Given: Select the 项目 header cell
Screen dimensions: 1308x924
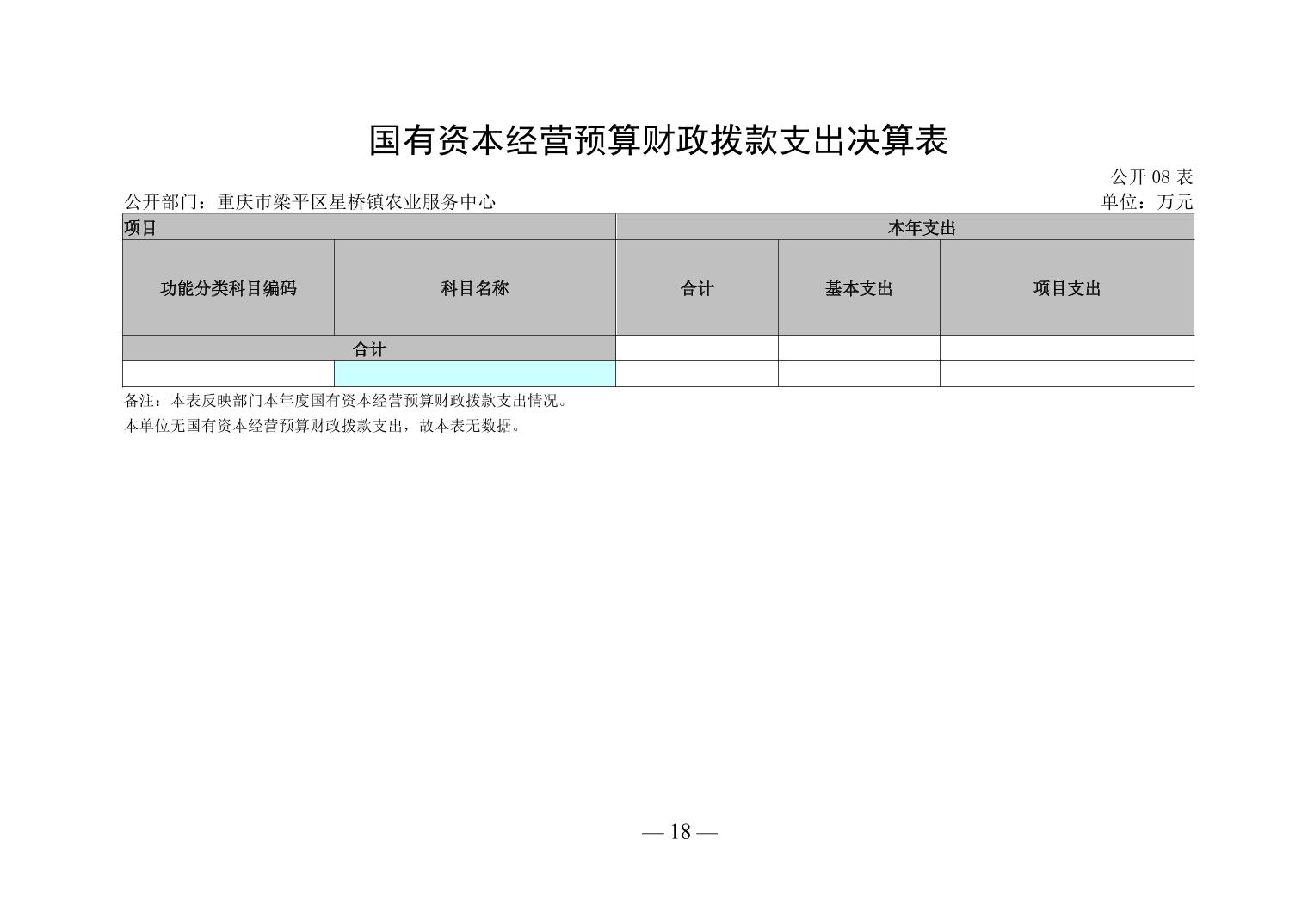Looking at the screenshot, I should (x=369, y=227).
